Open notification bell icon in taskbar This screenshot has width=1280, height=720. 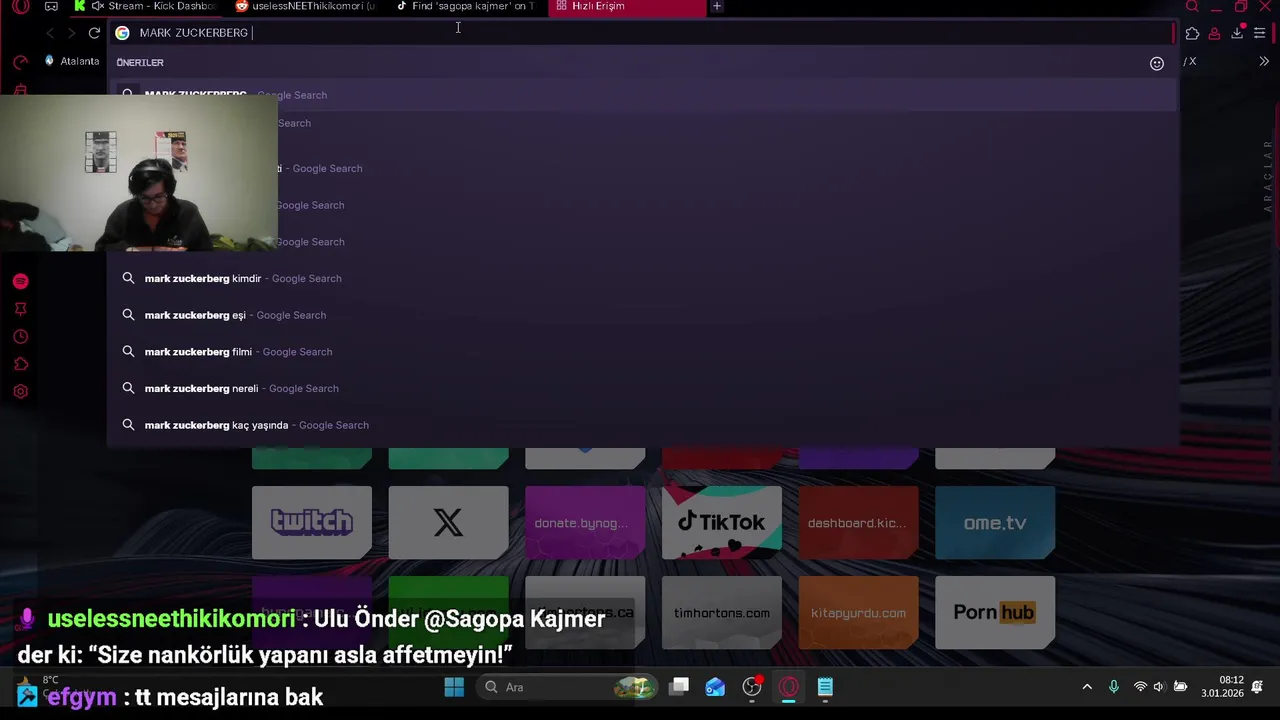(1258, 687)
